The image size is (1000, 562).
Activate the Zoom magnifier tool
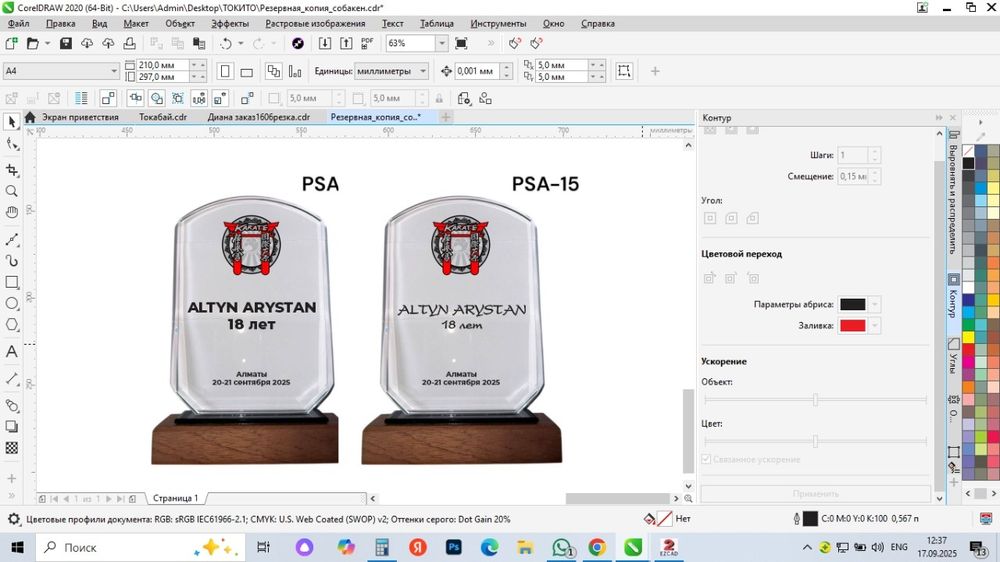[12, 191]
